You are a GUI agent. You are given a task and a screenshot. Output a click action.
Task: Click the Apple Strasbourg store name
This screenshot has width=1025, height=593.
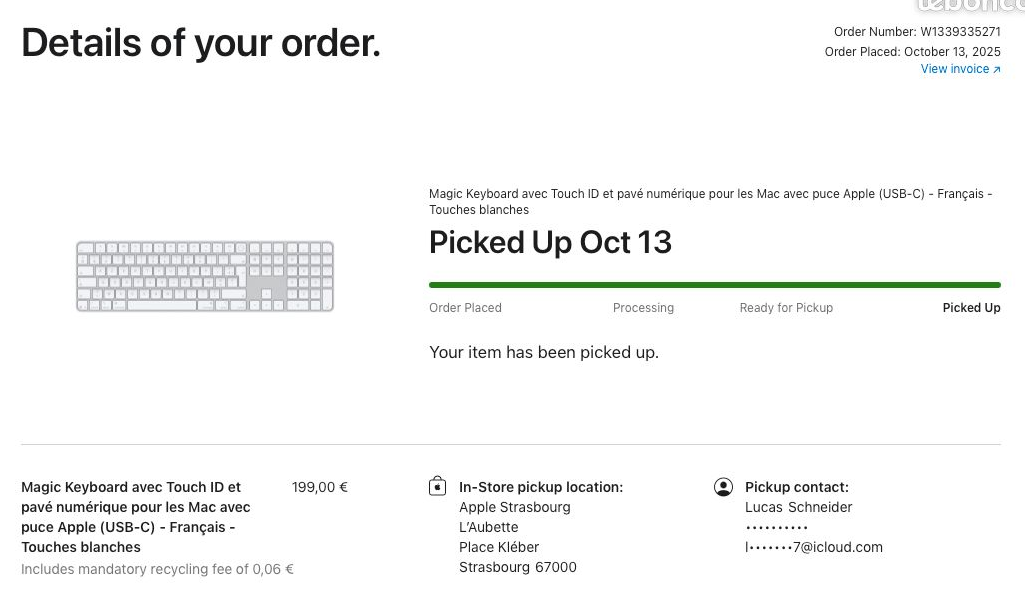coord(514,507)
